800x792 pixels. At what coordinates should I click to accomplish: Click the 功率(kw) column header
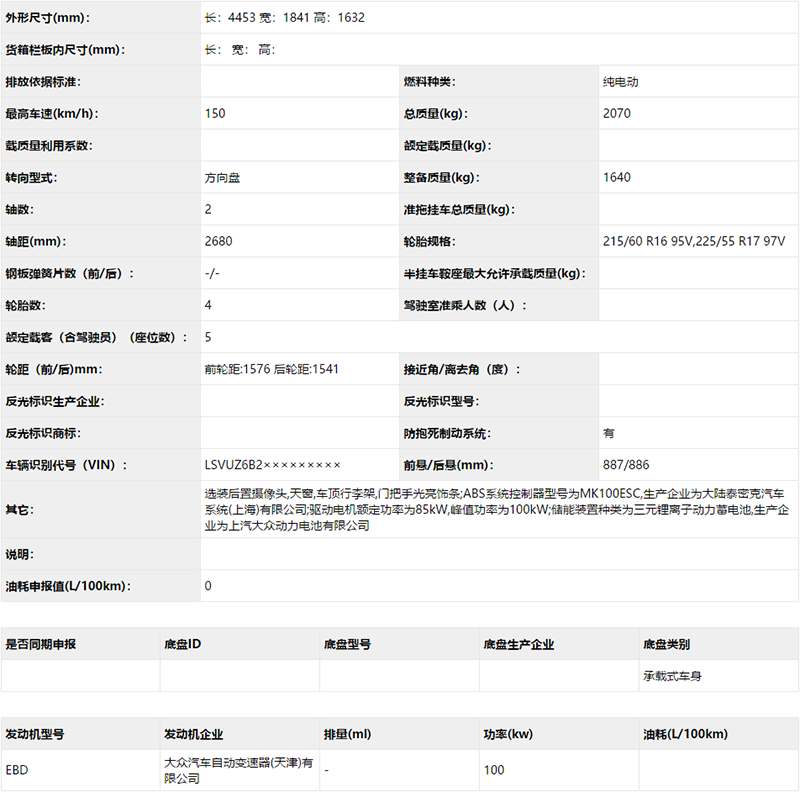(x=508, y=734)
